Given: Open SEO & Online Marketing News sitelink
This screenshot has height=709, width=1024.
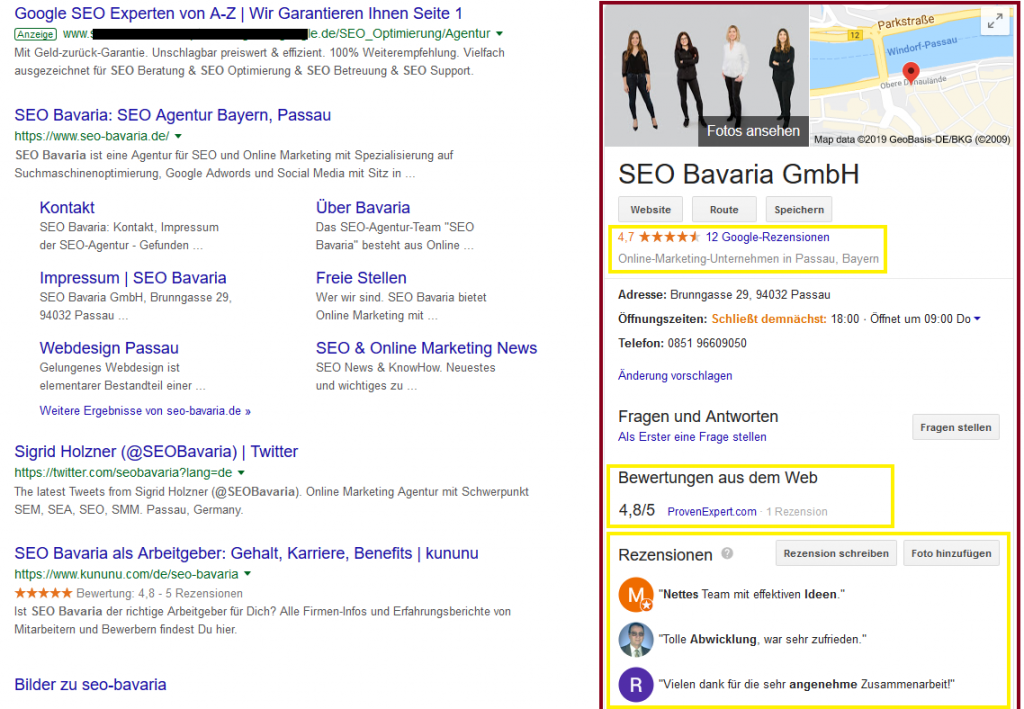Looking at the screenshot, I should (x=426, y=347).
